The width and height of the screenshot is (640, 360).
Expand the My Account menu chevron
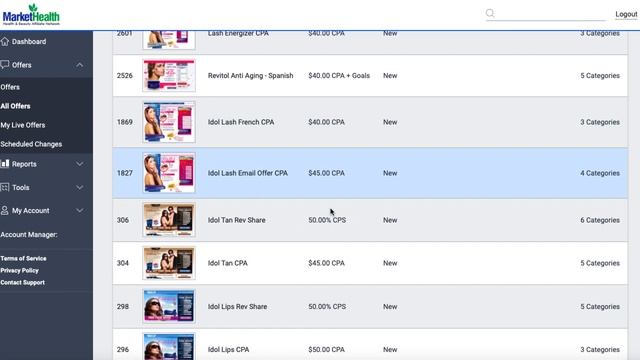coord(80,211)
